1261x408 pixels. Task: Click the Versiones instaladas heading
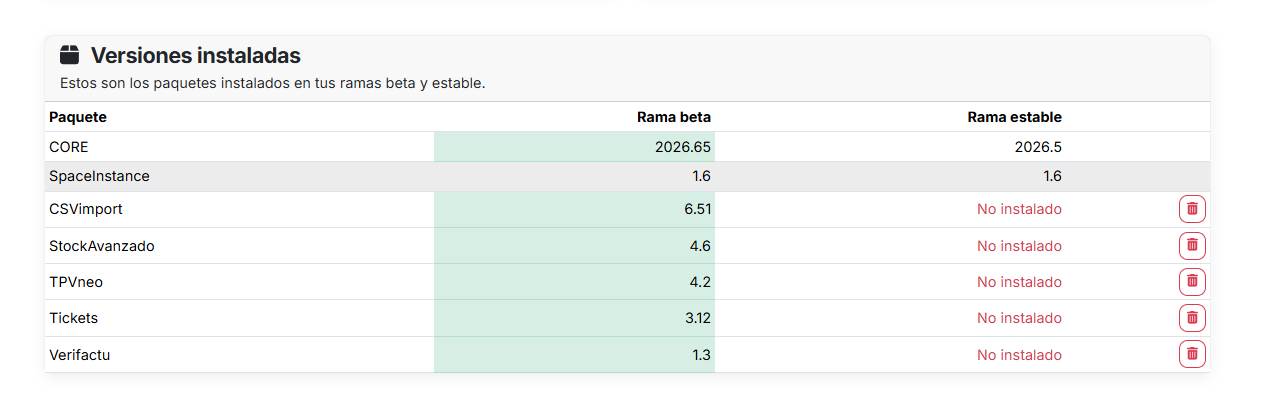tap(196, 55)
